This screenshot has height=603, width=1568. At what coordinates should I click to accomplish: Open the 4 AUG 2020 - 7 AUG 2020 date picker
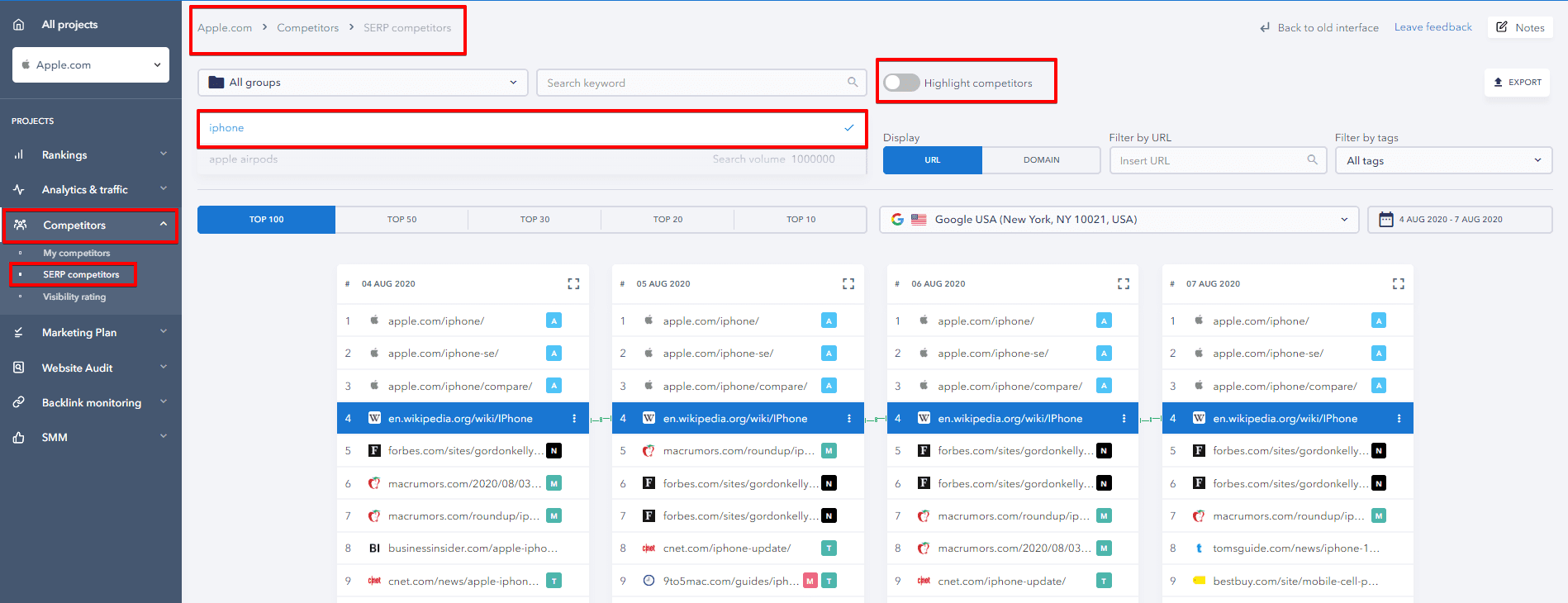pos(1460,220)
